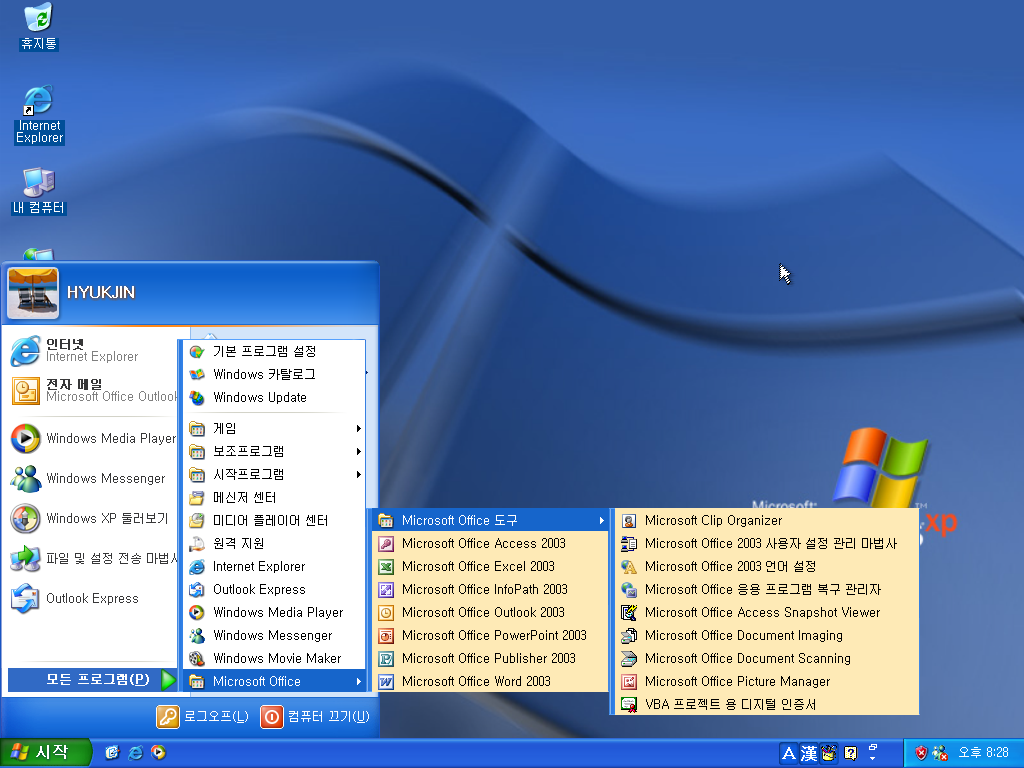The width and height of the screenshot is (1024, 768).
Task: Click the 메신저 센터 icon
Action: [197, 498]
